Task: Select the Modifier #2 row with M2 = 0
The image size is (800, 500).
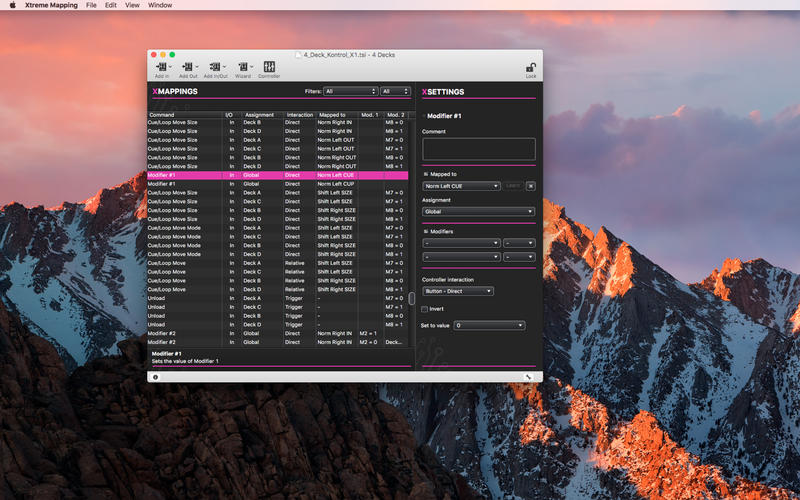Action: click(278, 342)
